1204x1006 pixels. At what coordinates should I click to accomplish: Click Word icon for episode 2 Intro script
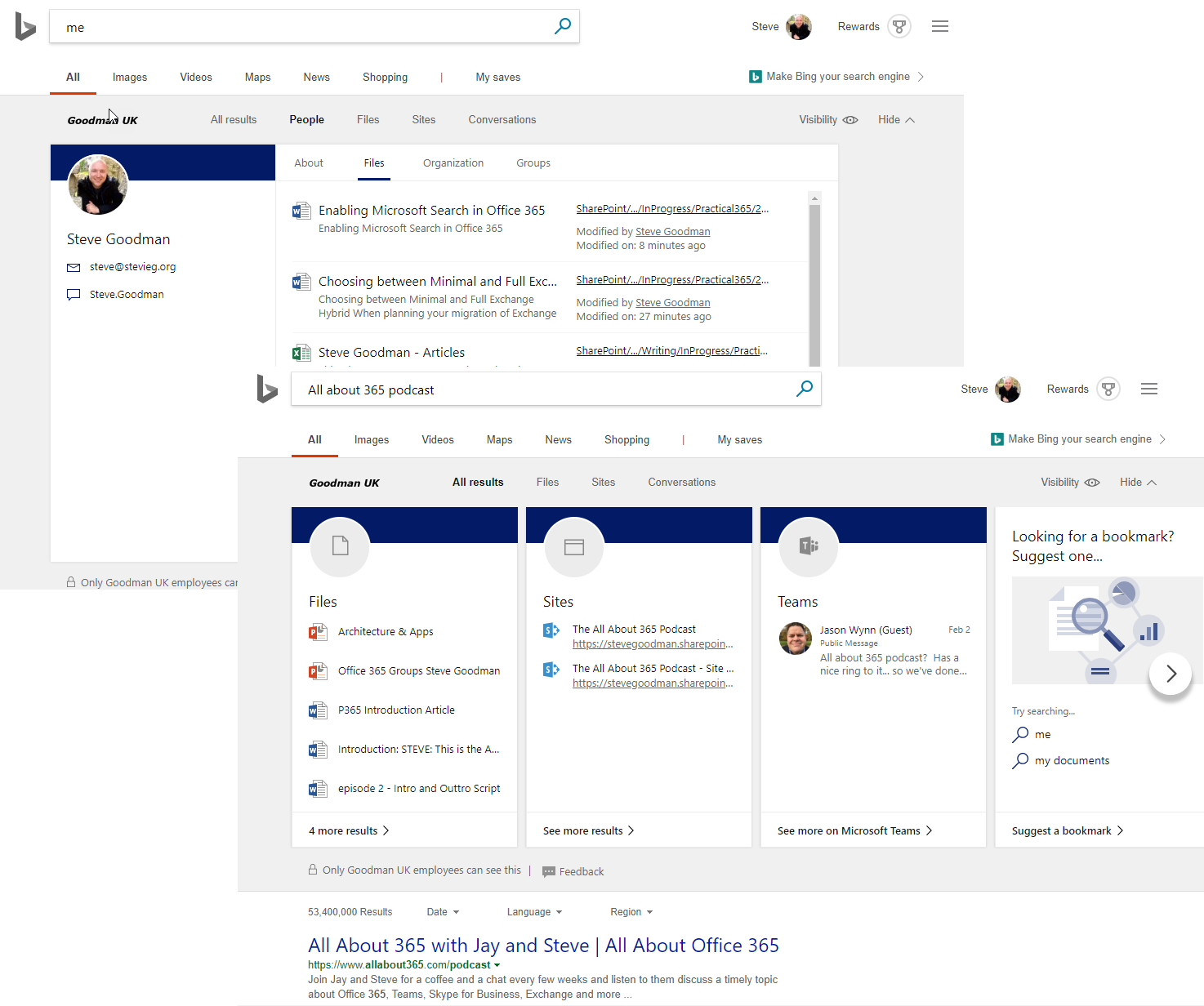(318, 789)
